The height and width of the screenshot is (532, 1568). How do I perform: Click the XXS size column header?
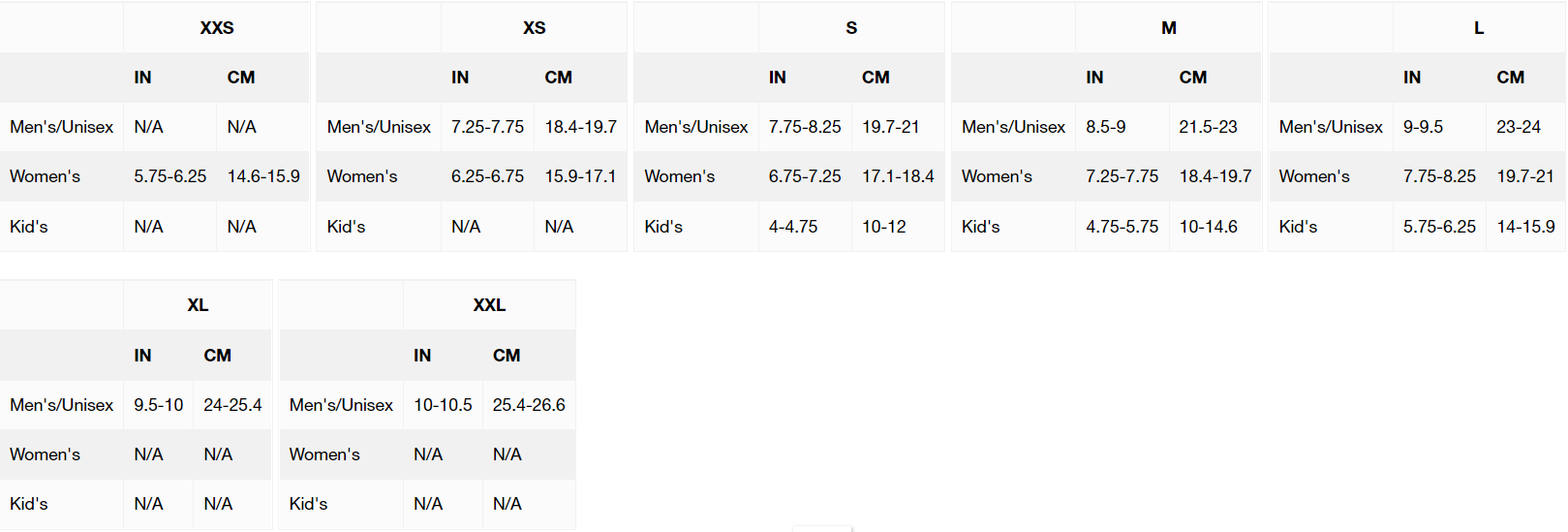click(217, 28)
